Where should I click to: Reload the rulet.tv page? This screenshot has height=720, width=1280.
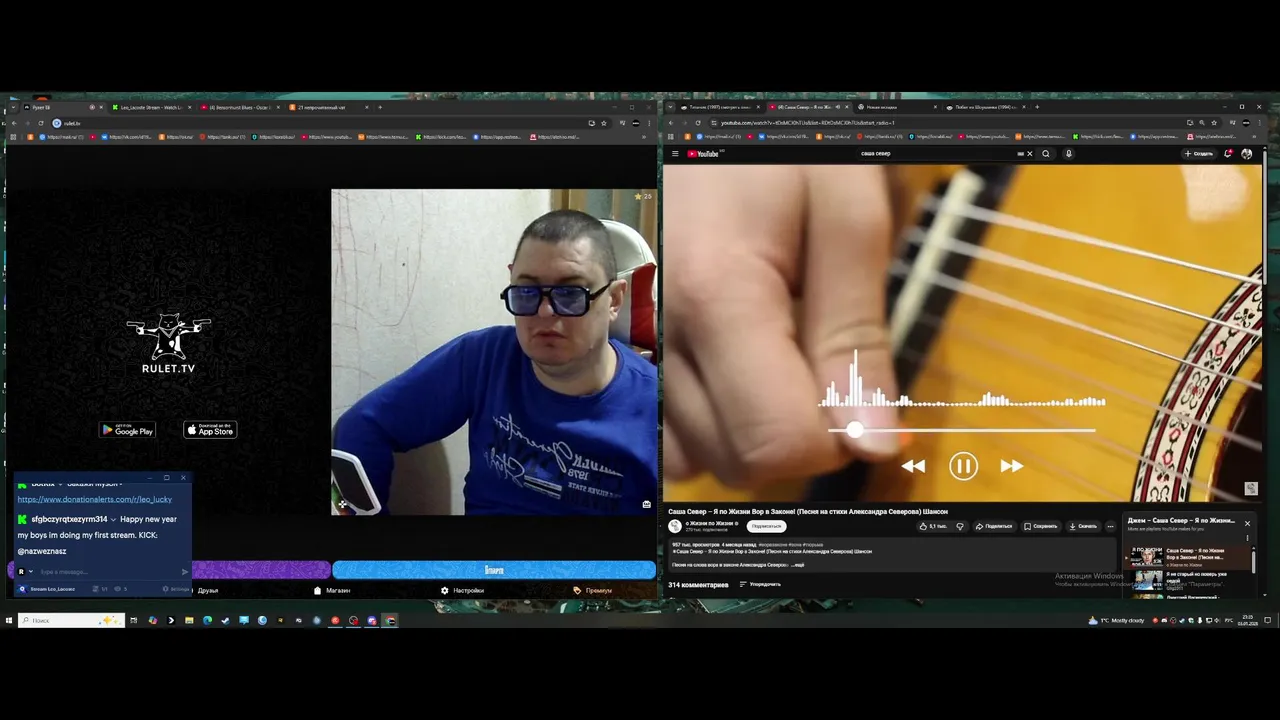click(42, 123)
